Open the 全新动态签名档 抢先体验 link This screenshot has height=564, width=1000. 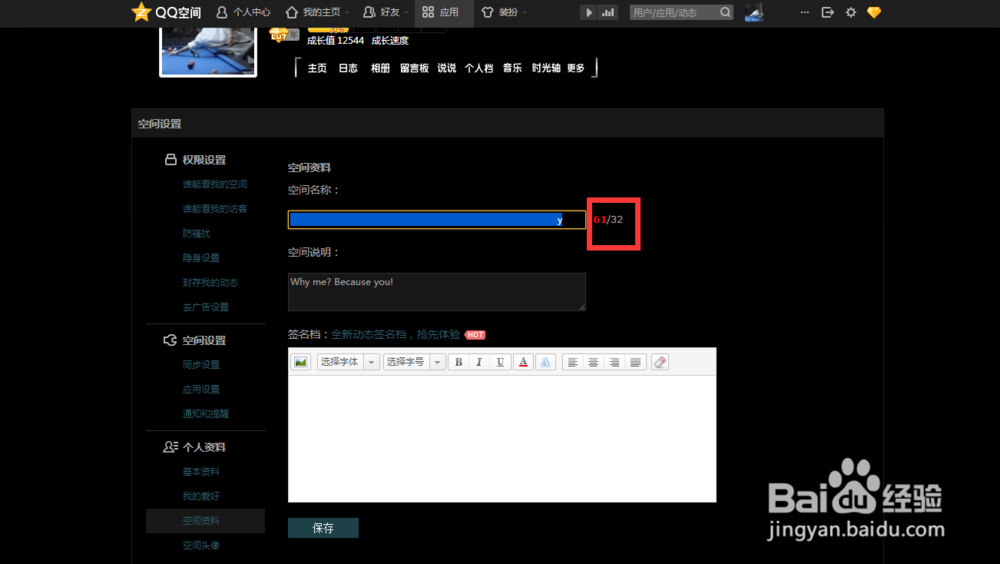[395, 334]
